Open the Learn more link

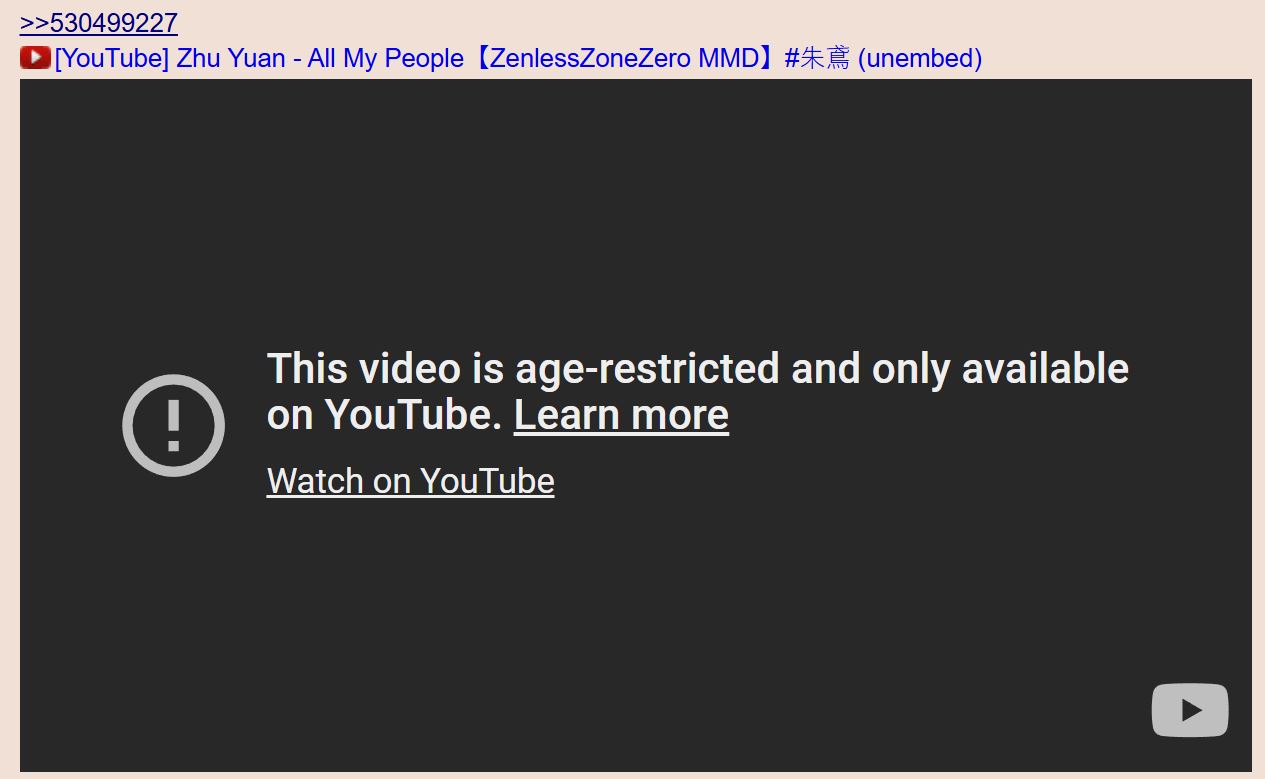(x=621, y=415)
